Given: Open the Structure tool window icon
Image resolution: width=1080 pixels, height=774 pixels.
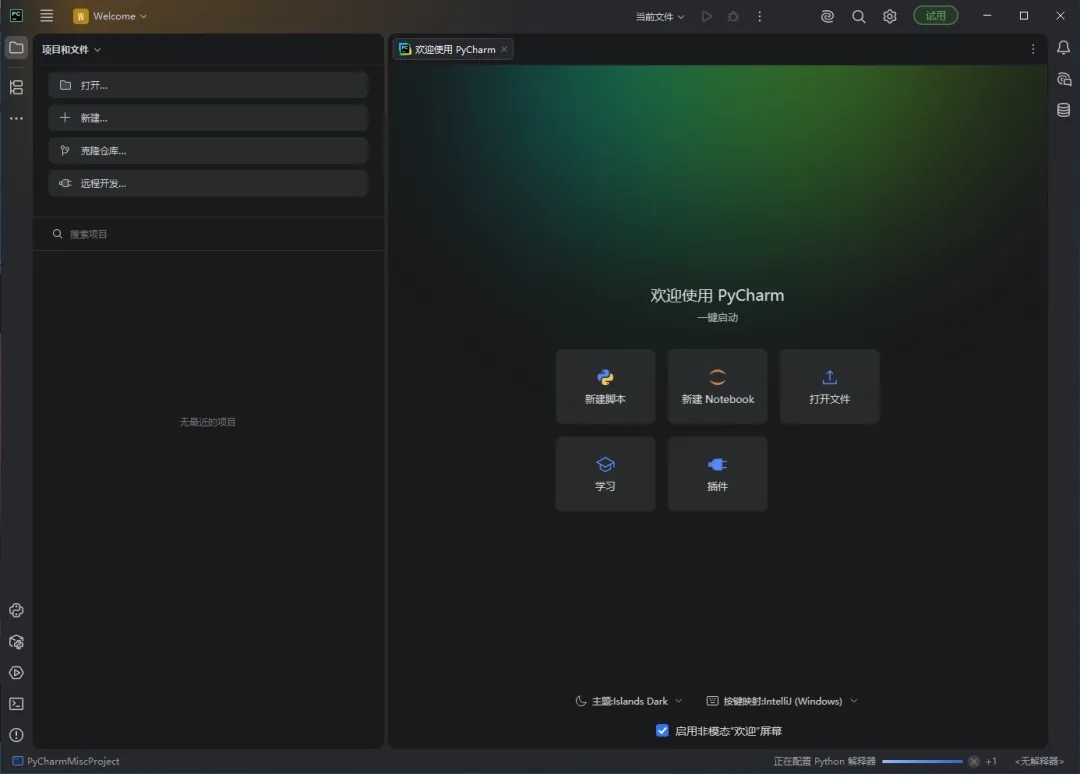Looking at the screenshot, I should [17, 87].
